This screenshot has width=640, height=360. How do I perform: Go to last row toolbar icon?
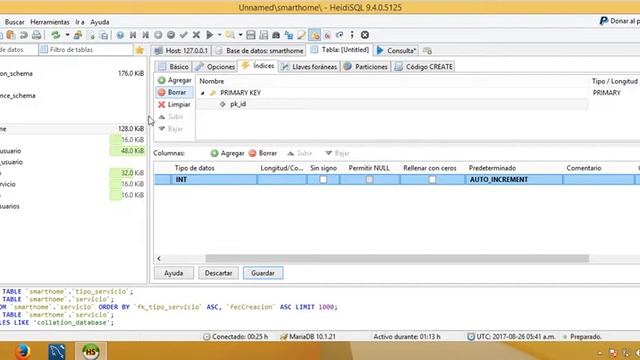(x=145, y=35)
